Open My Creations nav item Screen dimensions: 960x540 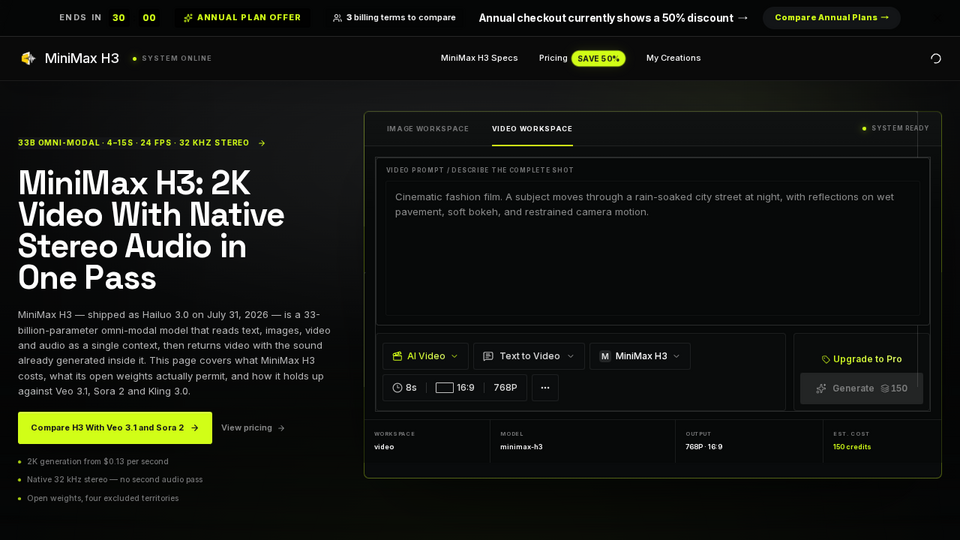pyautogui.click(x=673, y=58)
